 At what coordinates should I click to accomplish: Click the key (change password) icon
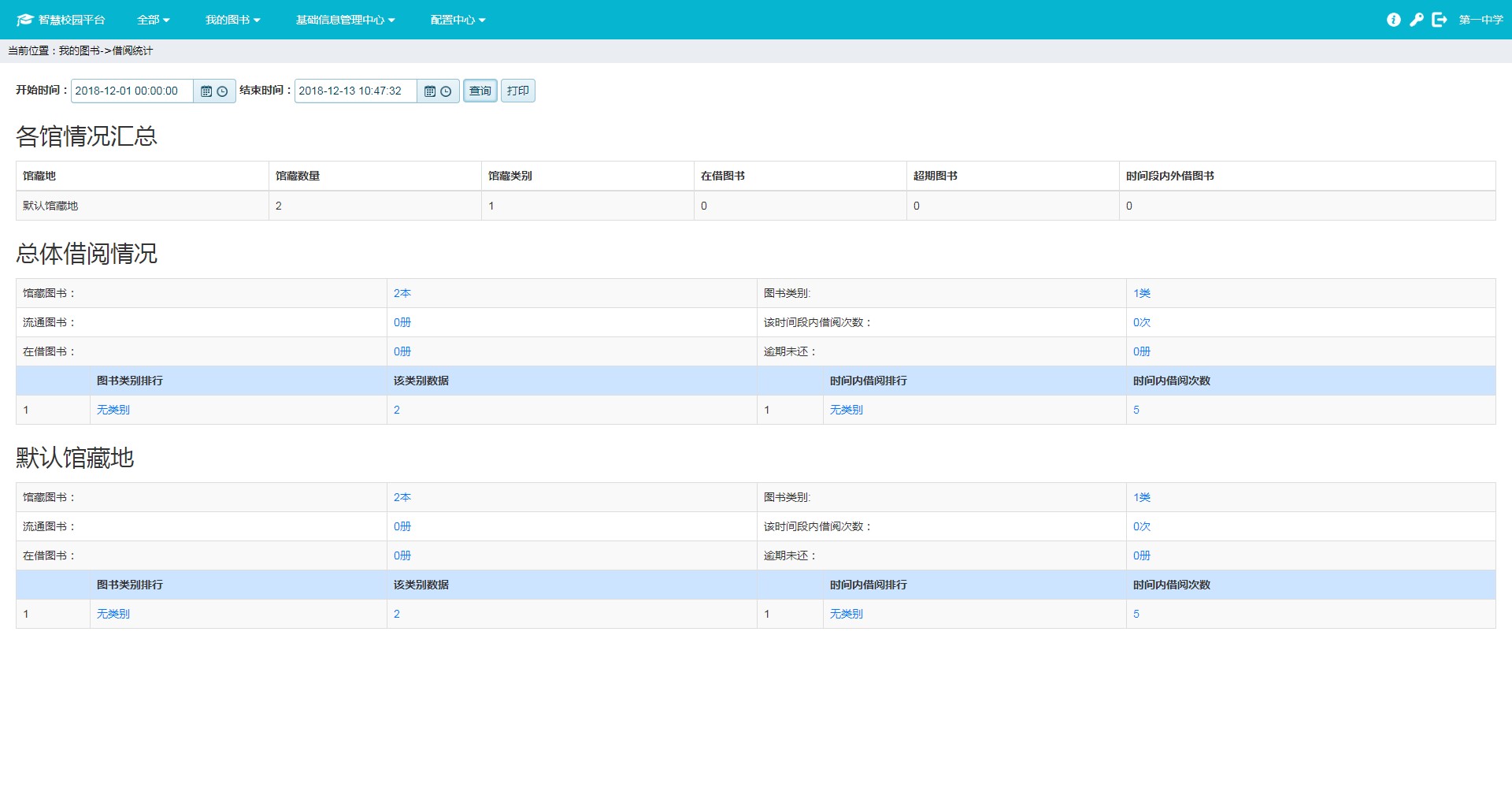1416,20
